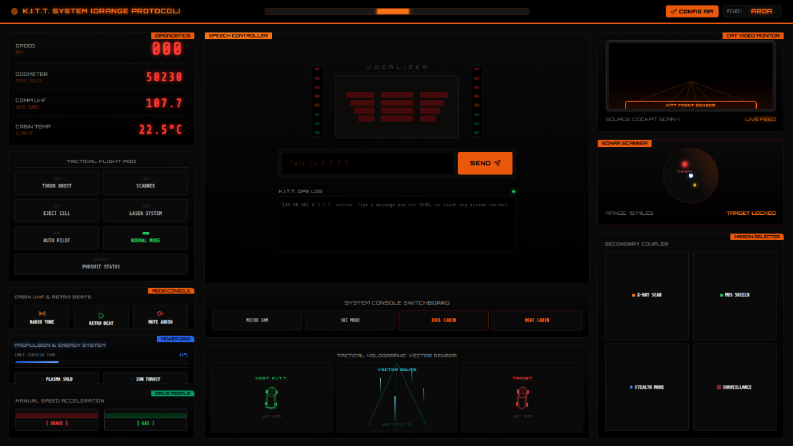
Task: Click the Brake pedal
Action: 57,420
